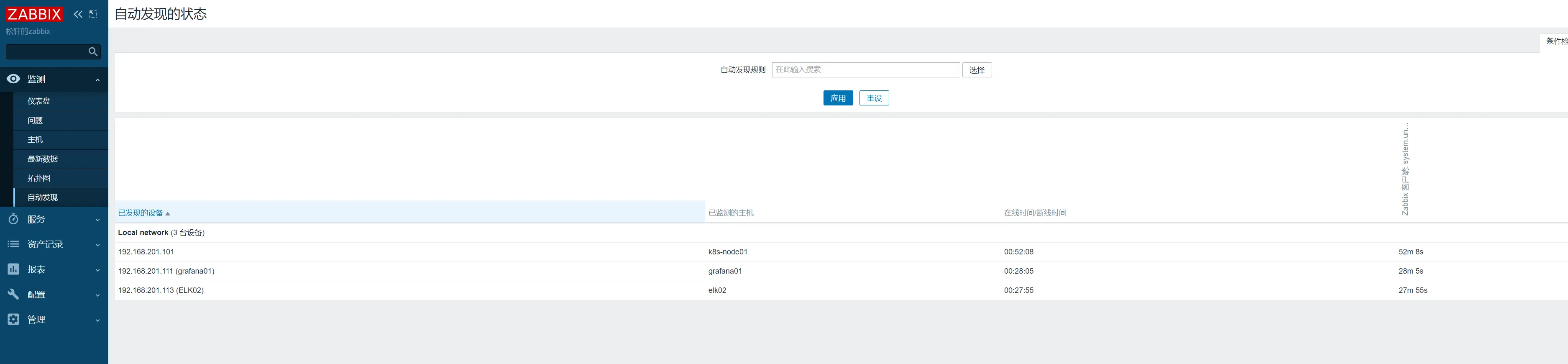This screenshot has height=364, width=1568.
Task: Click the 资产记录 list icon
Action: [x=13, y=244]
